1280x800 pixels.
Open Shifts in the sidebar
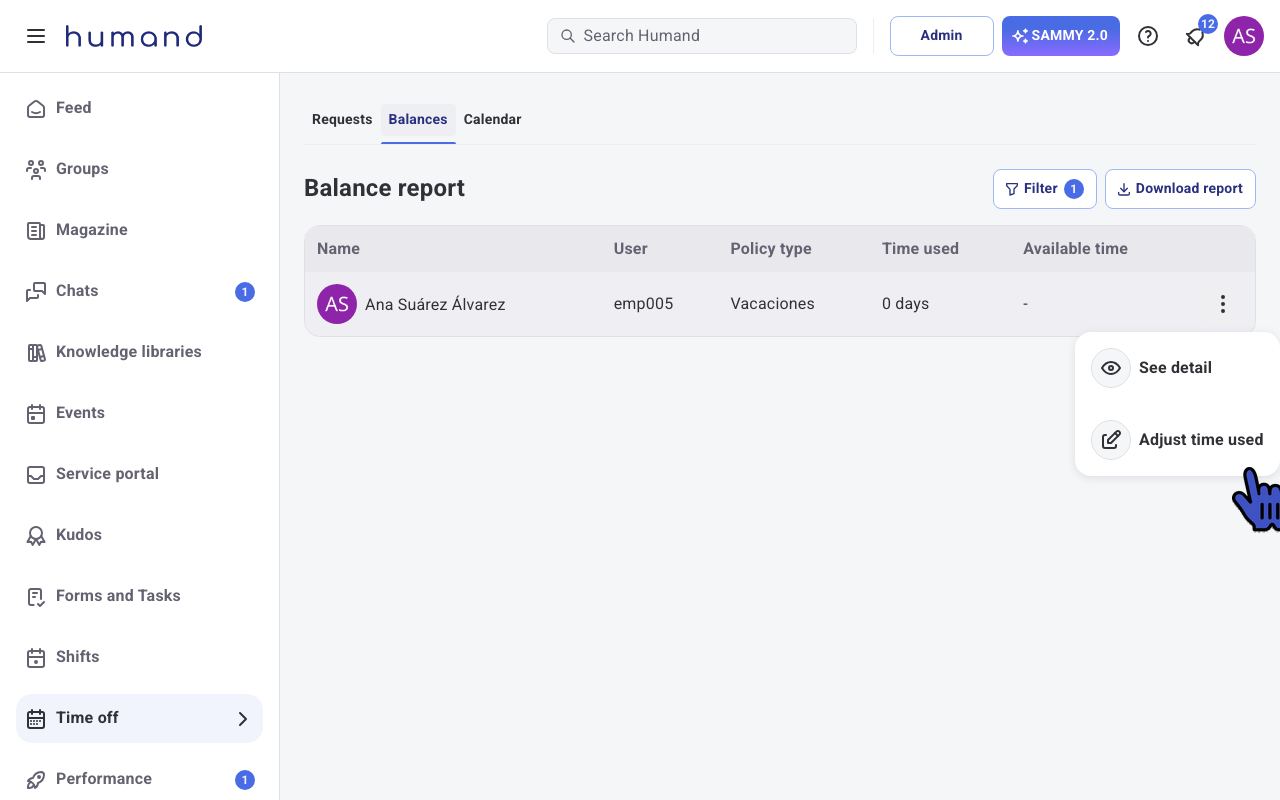[x=139, y=657]
